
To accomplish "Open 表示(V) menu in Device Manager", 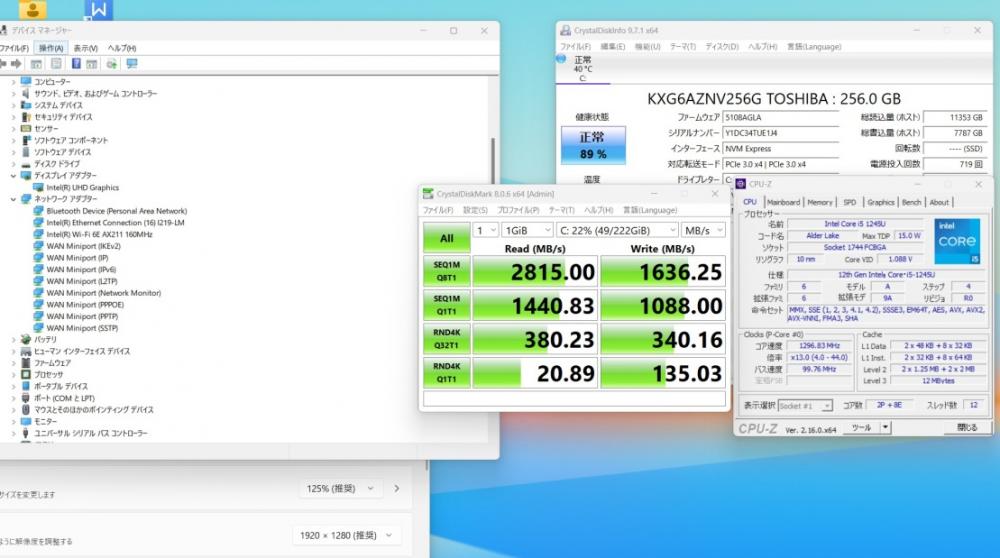I will point(85,48).
